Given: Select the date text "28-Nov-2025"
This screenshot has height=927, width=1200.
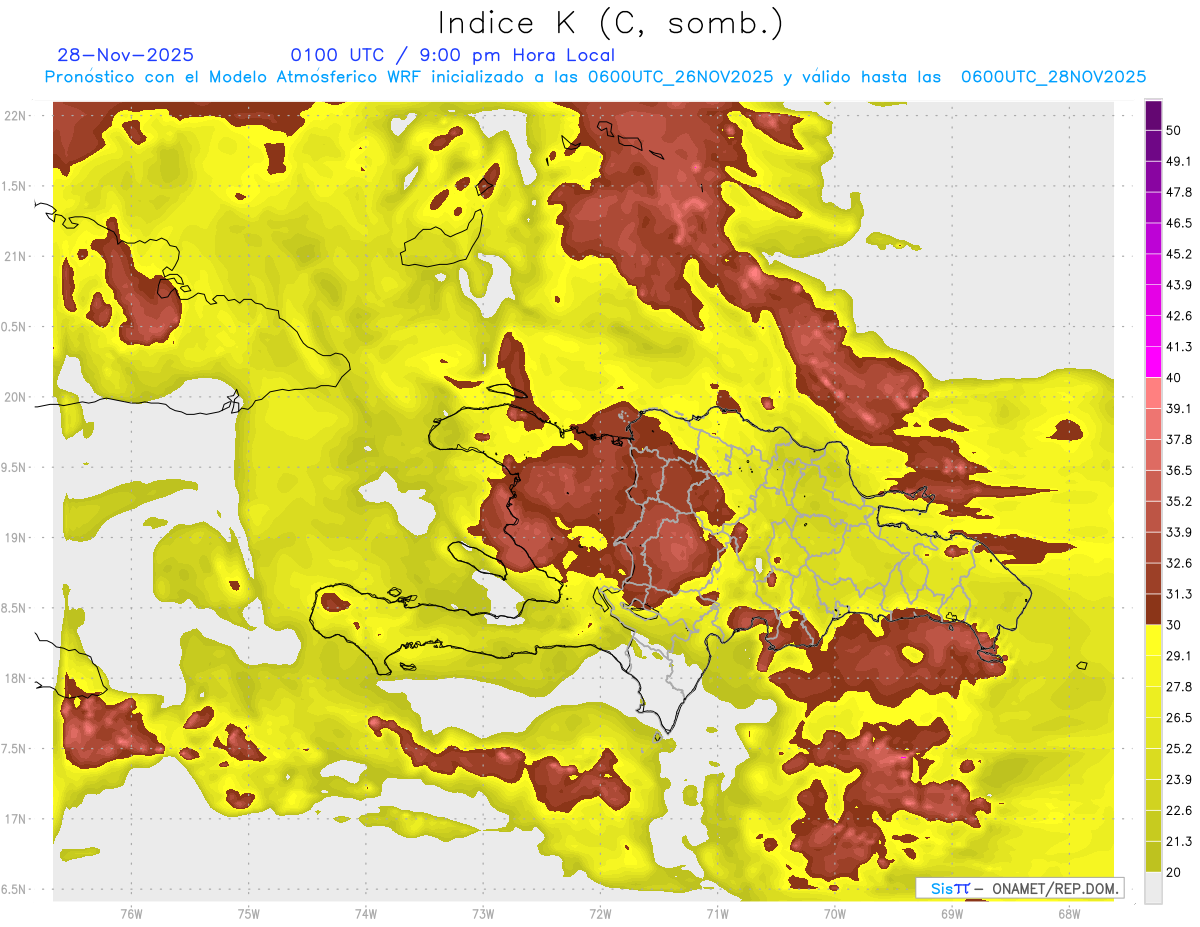Looking at the screenshot, I should 126,55.
